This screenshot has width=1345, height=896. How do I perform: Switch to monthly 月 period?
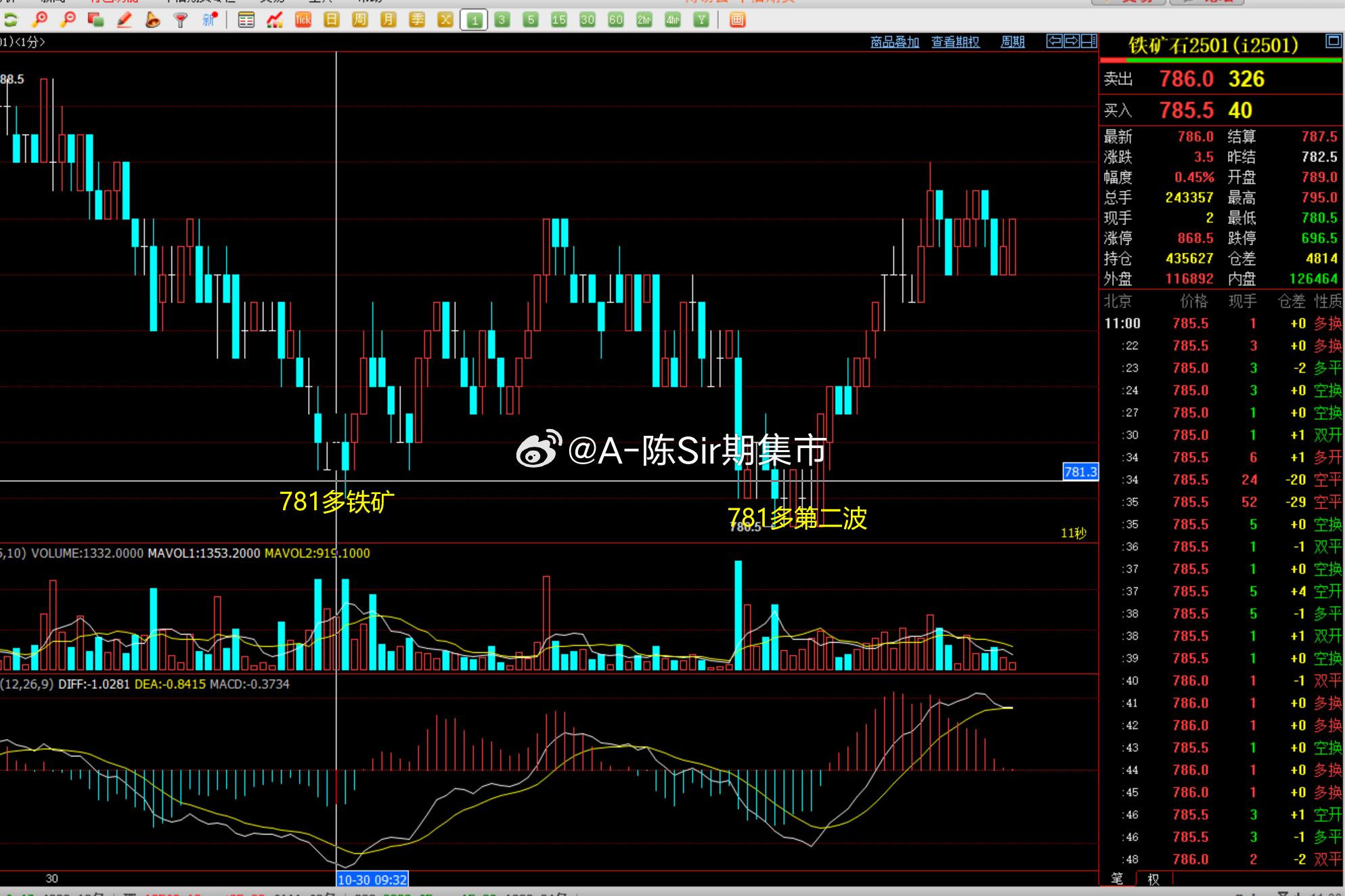(x=389, y=20)
